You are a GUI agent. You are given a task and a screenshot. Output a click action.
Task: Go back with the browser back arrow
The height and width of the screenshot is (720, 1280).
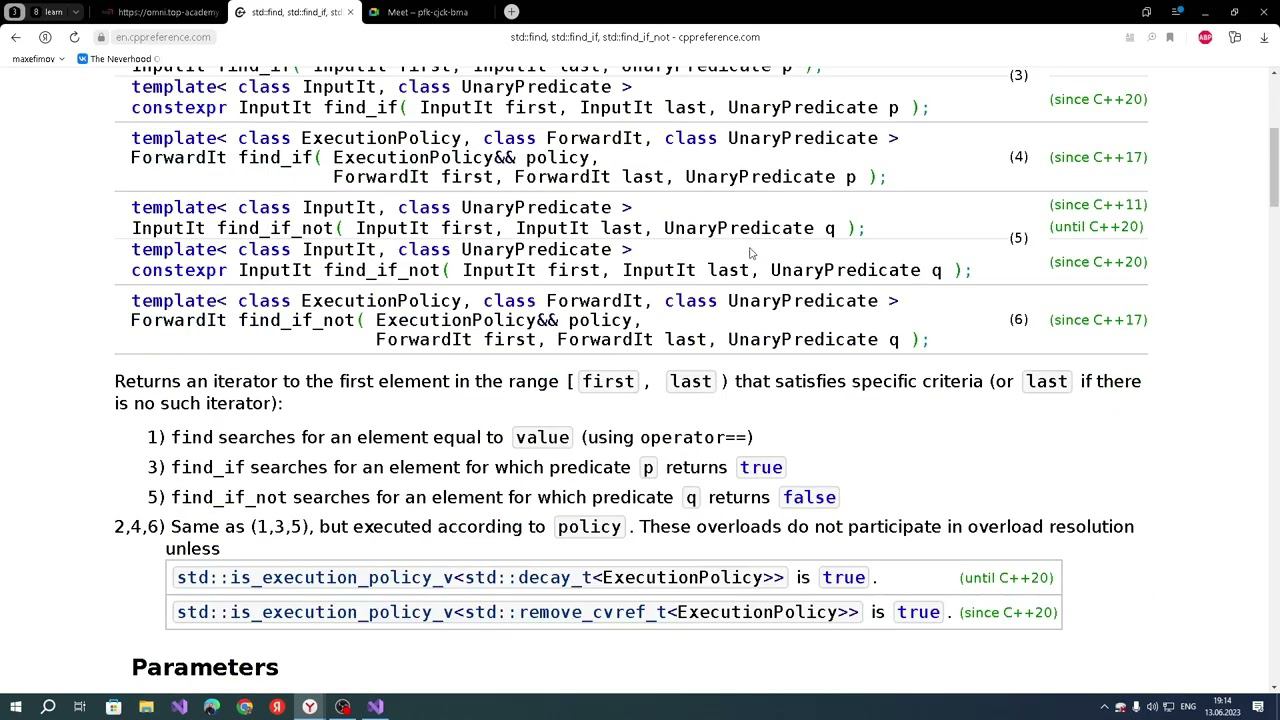tap(16, 37)
